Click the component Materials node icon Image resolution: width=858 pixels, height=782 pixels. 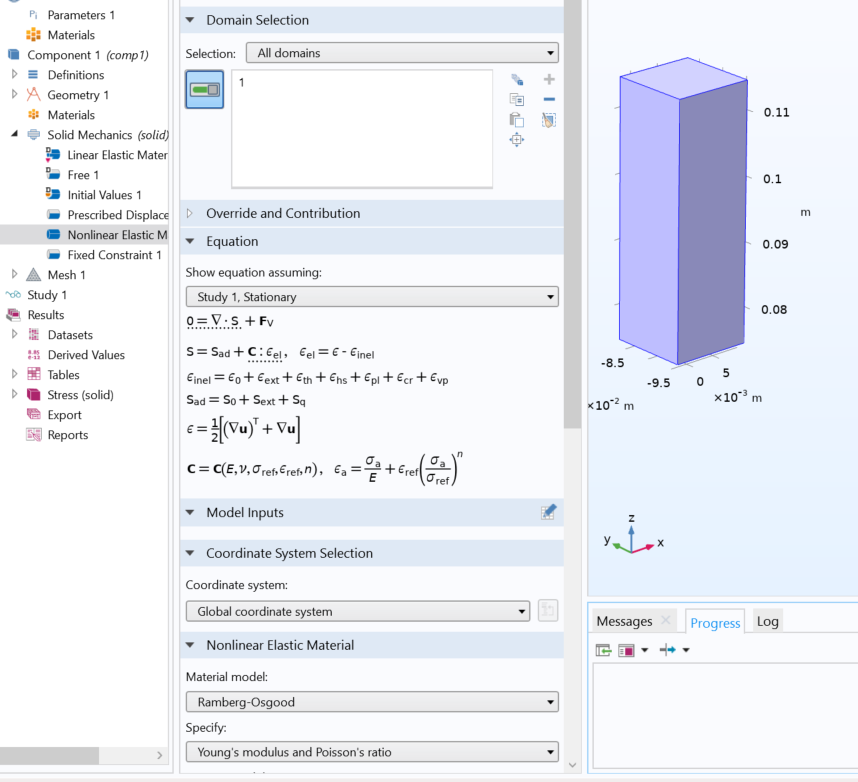tap(33, 114)
